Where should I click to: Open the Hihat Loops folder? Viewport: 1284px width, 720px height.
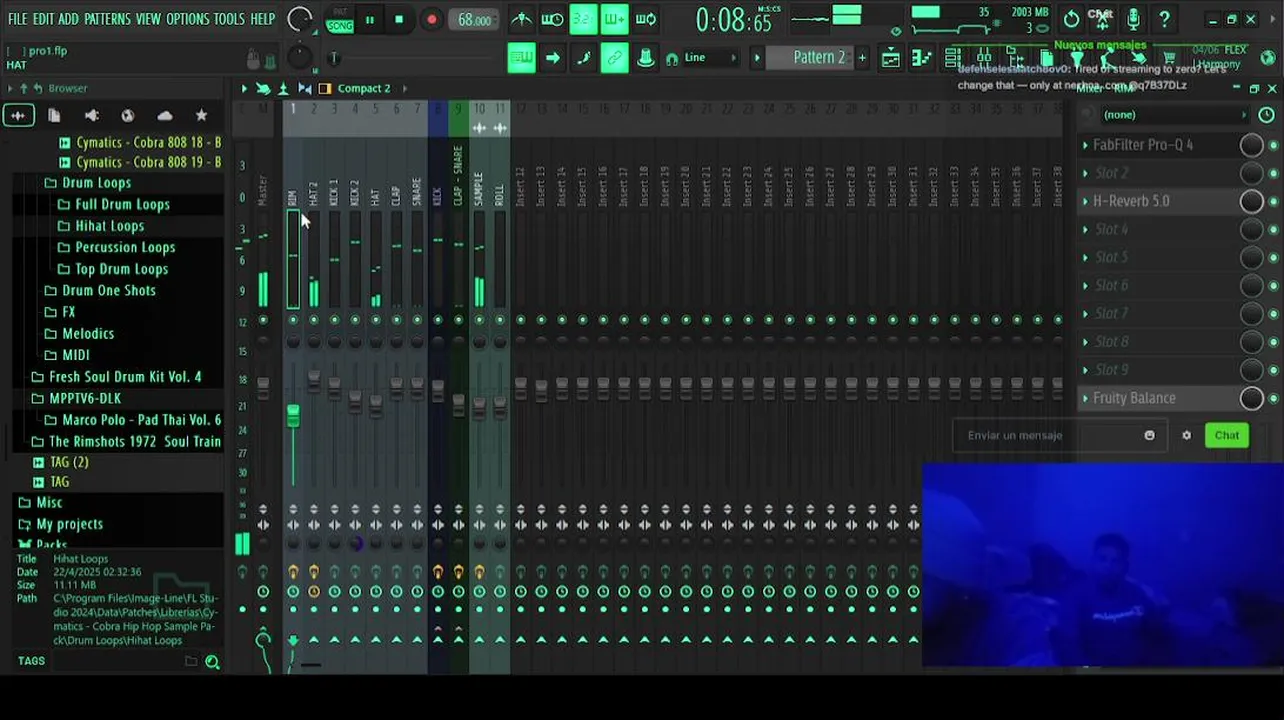[109, 226]
